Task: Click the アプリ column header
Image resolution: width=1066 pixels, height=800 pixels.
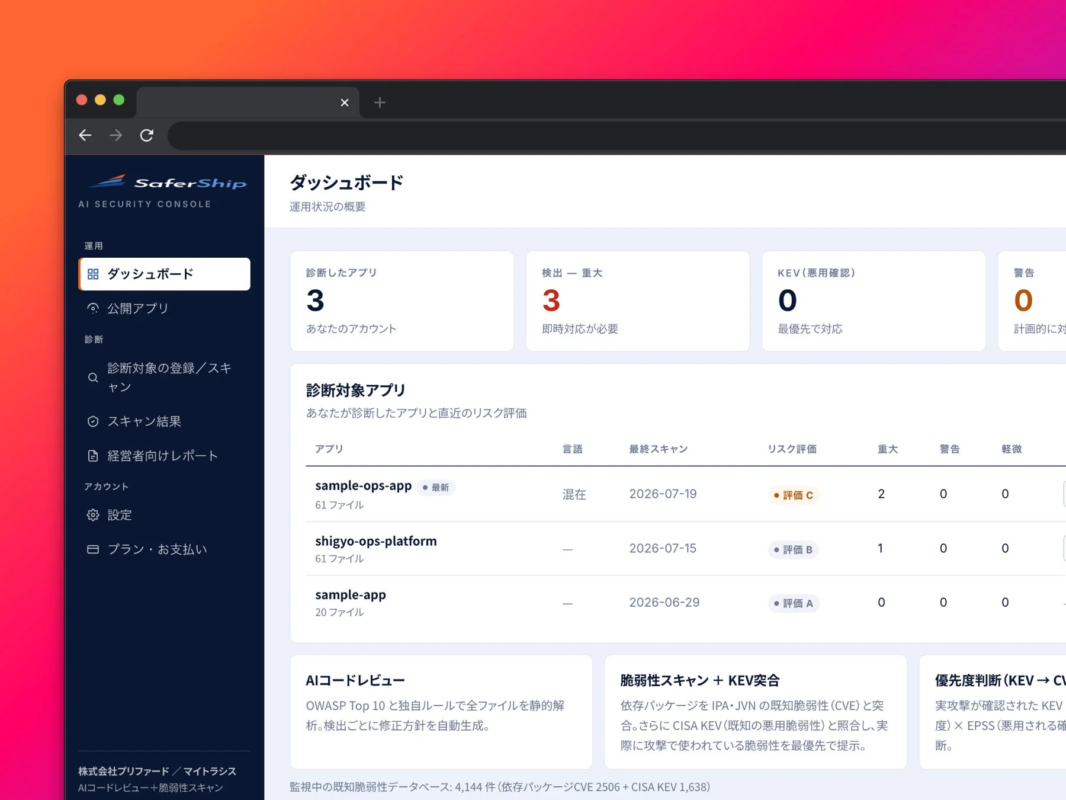Action: pyautogui.click(x=329, y=449)
